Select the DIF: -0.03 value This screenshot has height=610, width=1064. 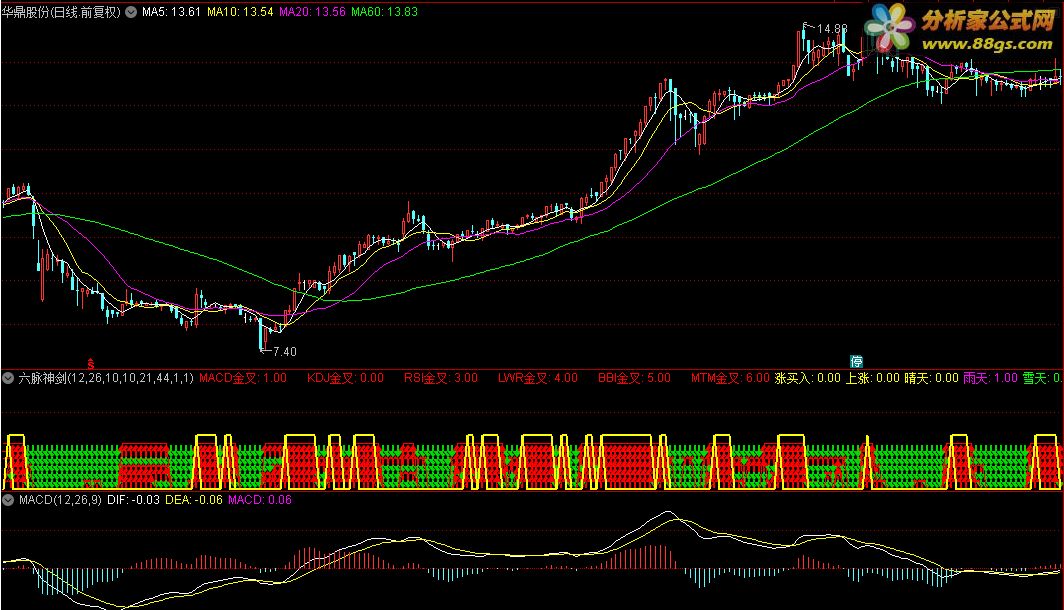[134, 500]
